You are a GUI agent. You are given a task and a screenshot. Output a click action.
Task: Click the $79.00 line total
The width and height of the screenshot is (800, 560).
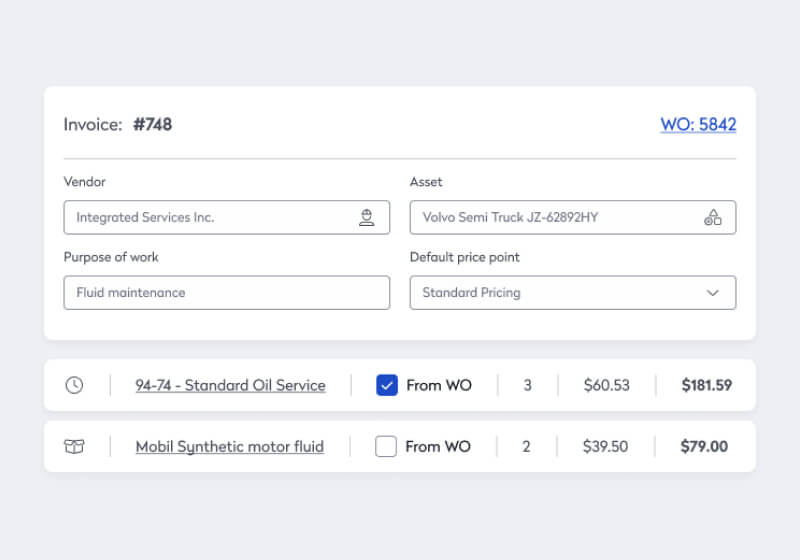pos(704,447)
